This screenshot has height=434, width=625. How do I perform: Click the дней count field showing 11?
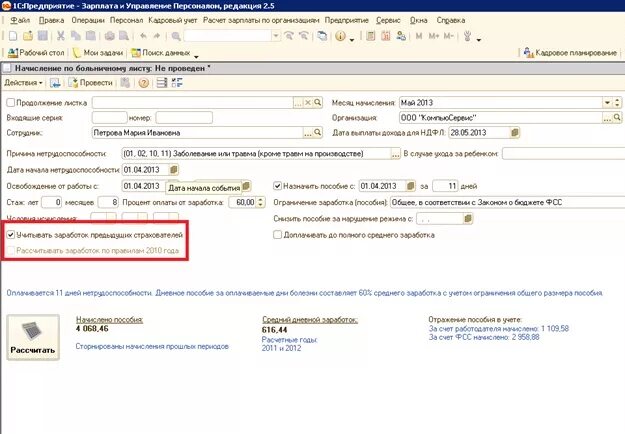coord(445,186)
